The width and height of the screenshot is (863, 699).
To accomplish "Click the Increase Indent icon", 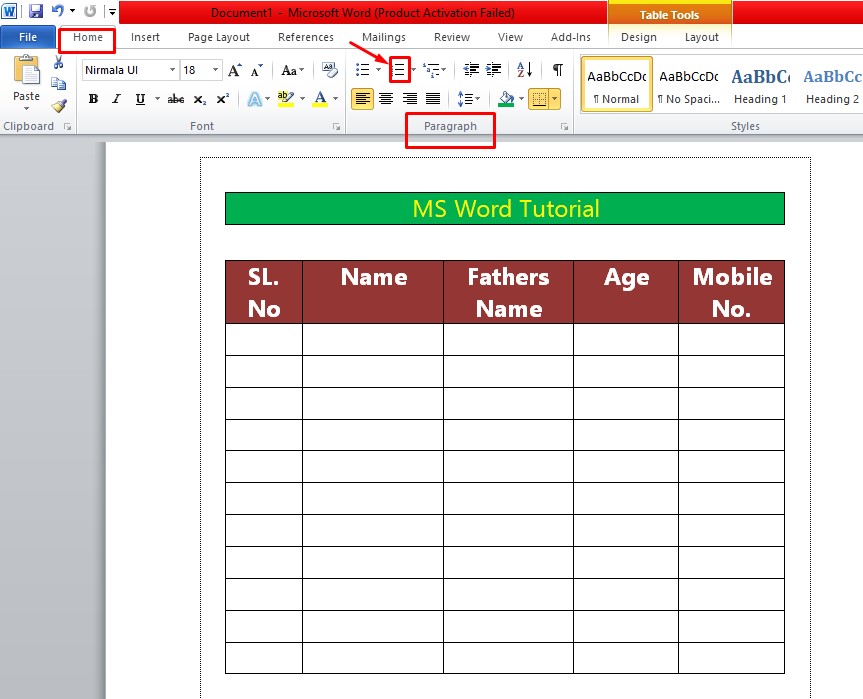I will 494,70.
